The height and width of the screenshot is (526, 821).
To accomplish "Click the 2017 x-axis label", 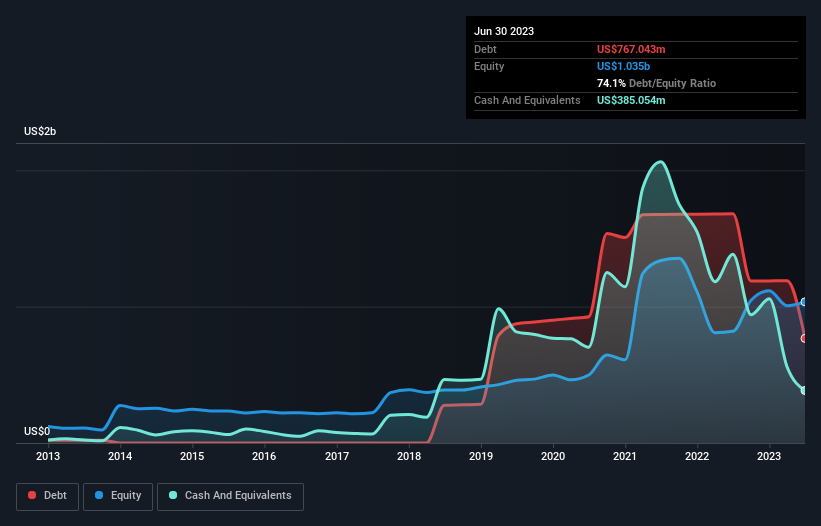I will pos(337,456).
